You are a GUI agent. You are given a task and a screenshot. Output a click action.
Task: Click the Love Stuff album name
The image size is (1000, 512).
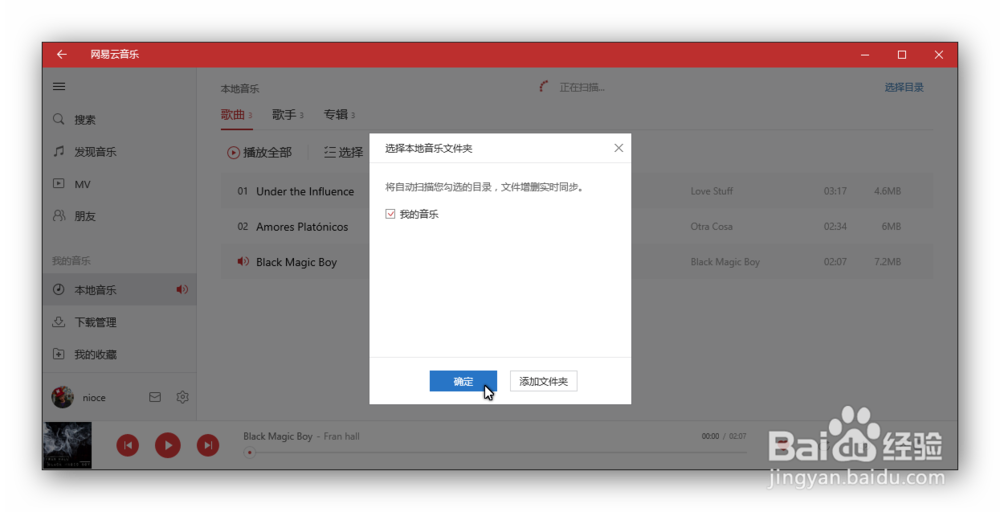pyautogui.click(x=712, y=191)
